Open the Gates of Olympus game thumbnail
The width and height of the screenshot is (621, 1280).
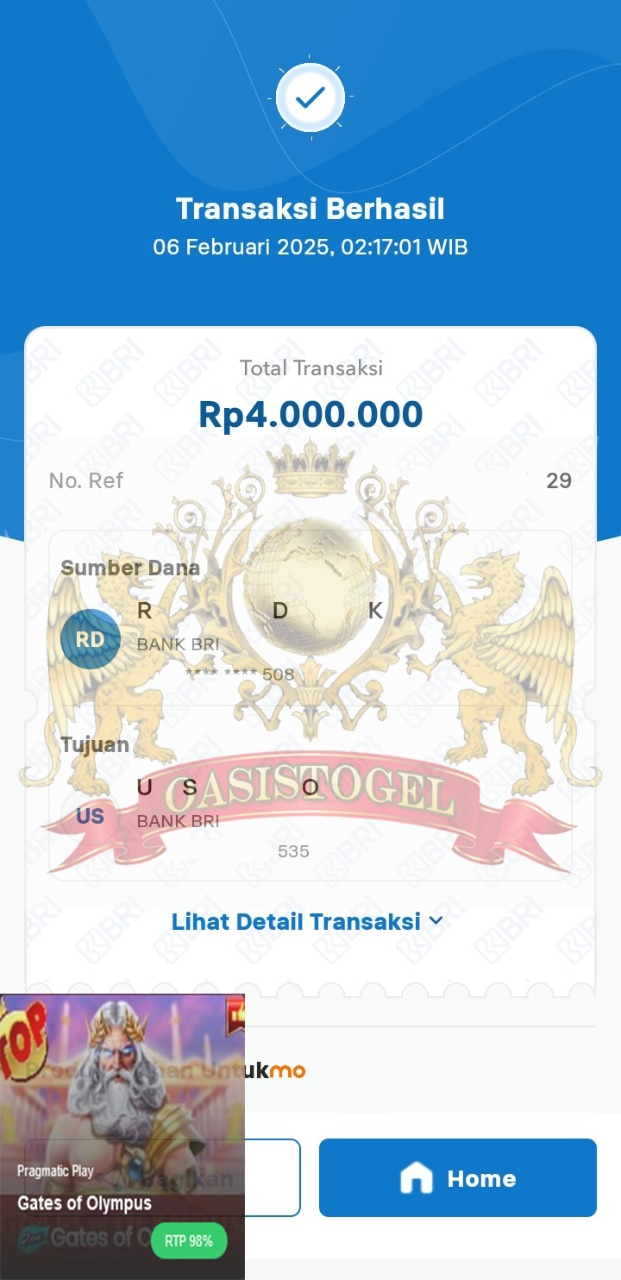tap(122, 1137)
